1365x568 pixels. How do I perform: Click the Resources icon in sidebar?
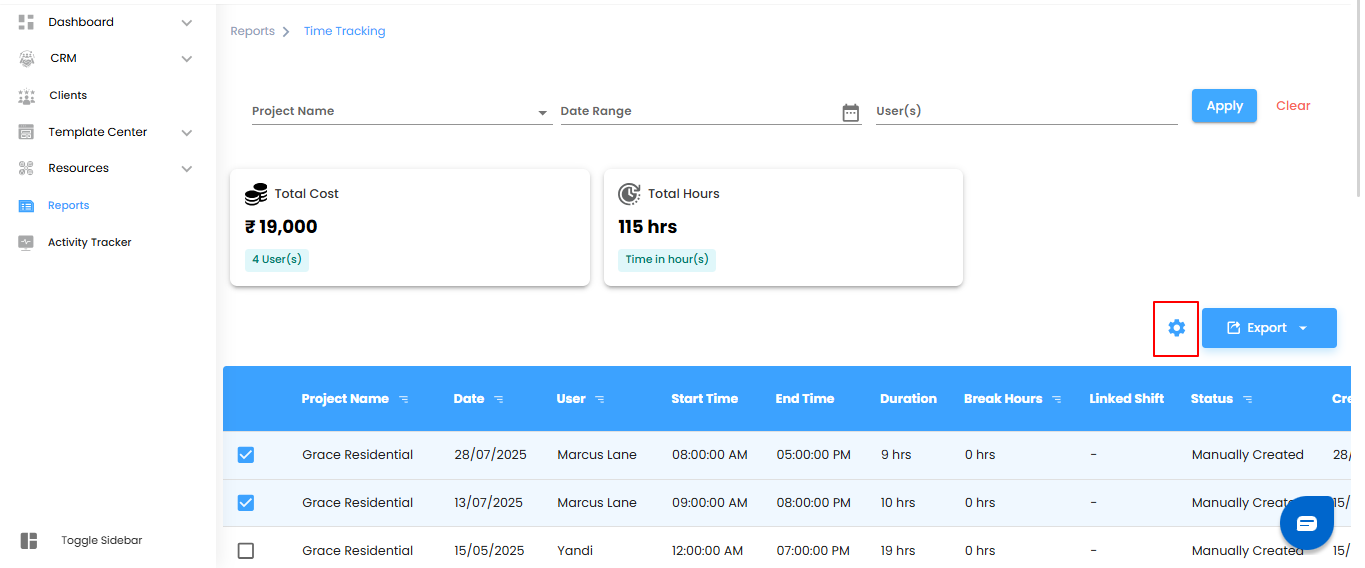(27, 169)
